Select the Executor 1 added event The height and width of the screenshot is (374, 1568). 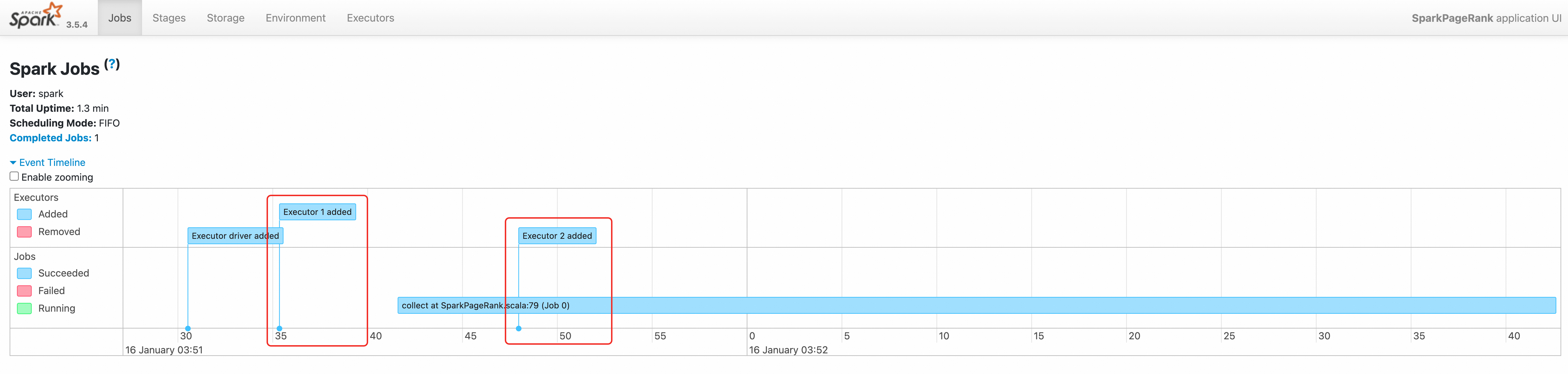317,212
